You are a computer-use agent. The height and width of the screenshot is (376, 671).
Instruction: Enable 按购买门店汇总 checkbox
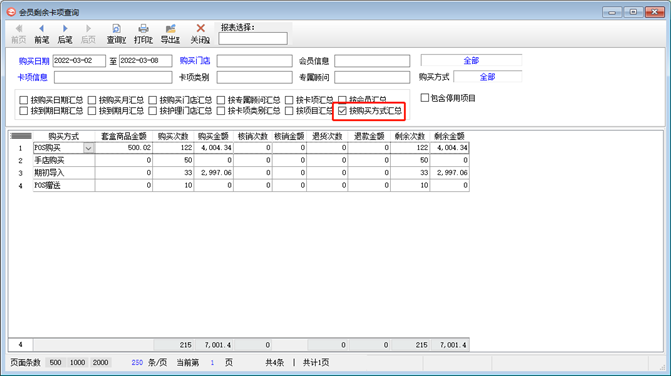(x=152, y=100)
